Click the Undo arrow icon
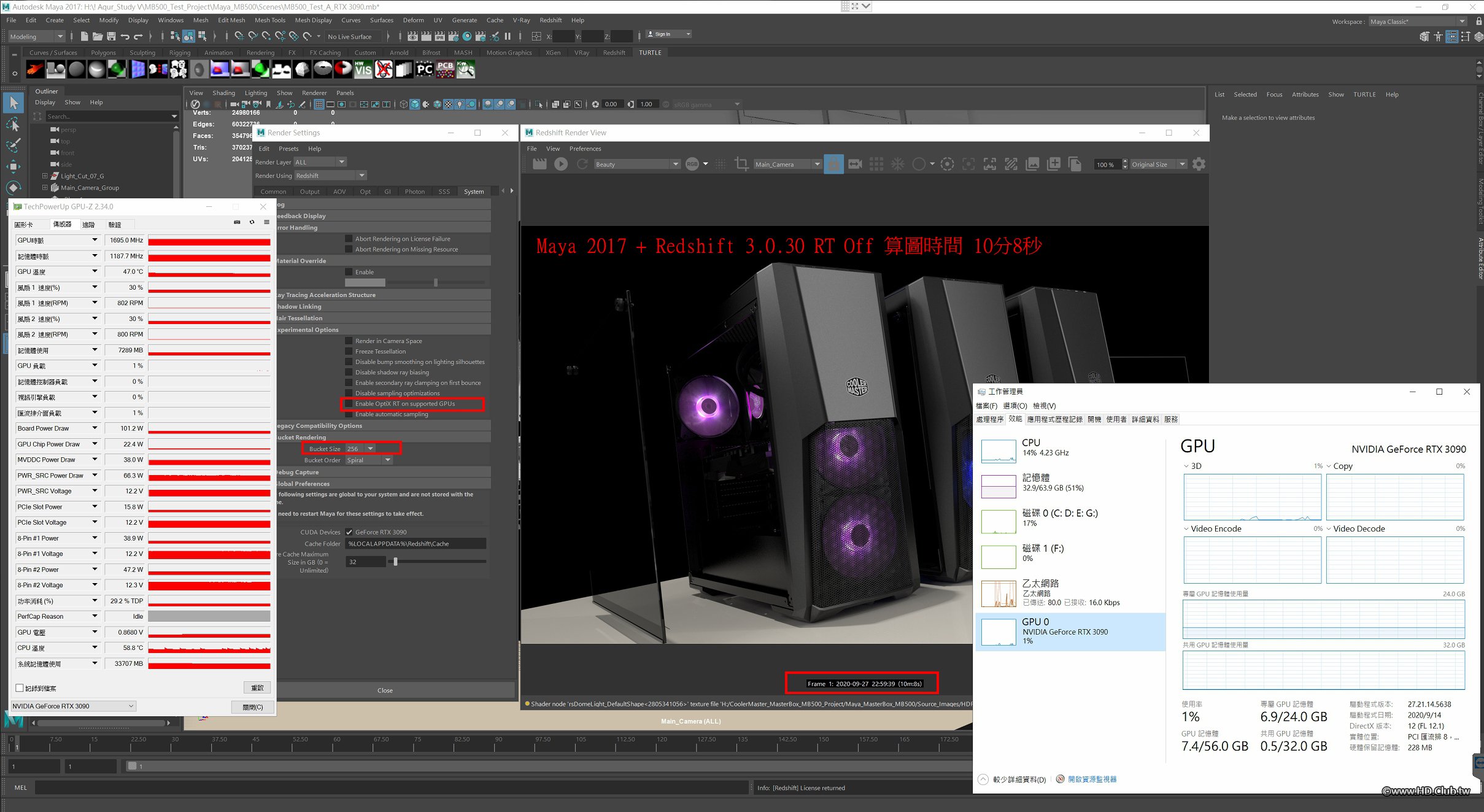 tap(125, 36)
